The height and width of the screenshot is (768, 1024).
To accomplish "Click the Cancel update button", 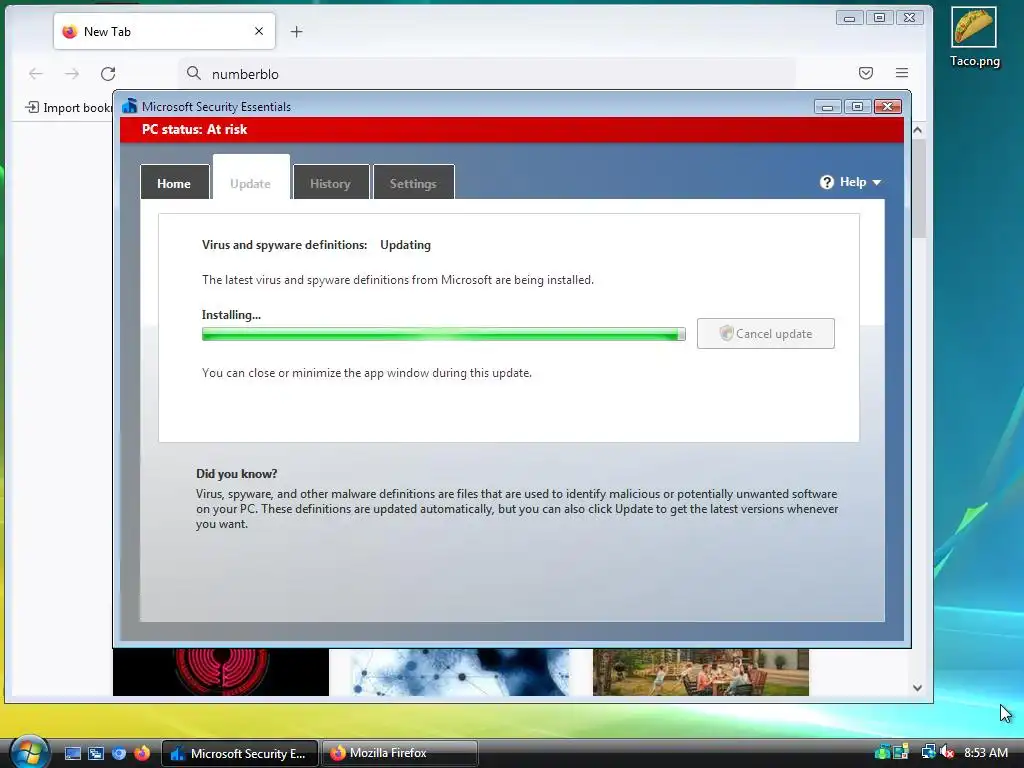I will (x=765, y=334).
